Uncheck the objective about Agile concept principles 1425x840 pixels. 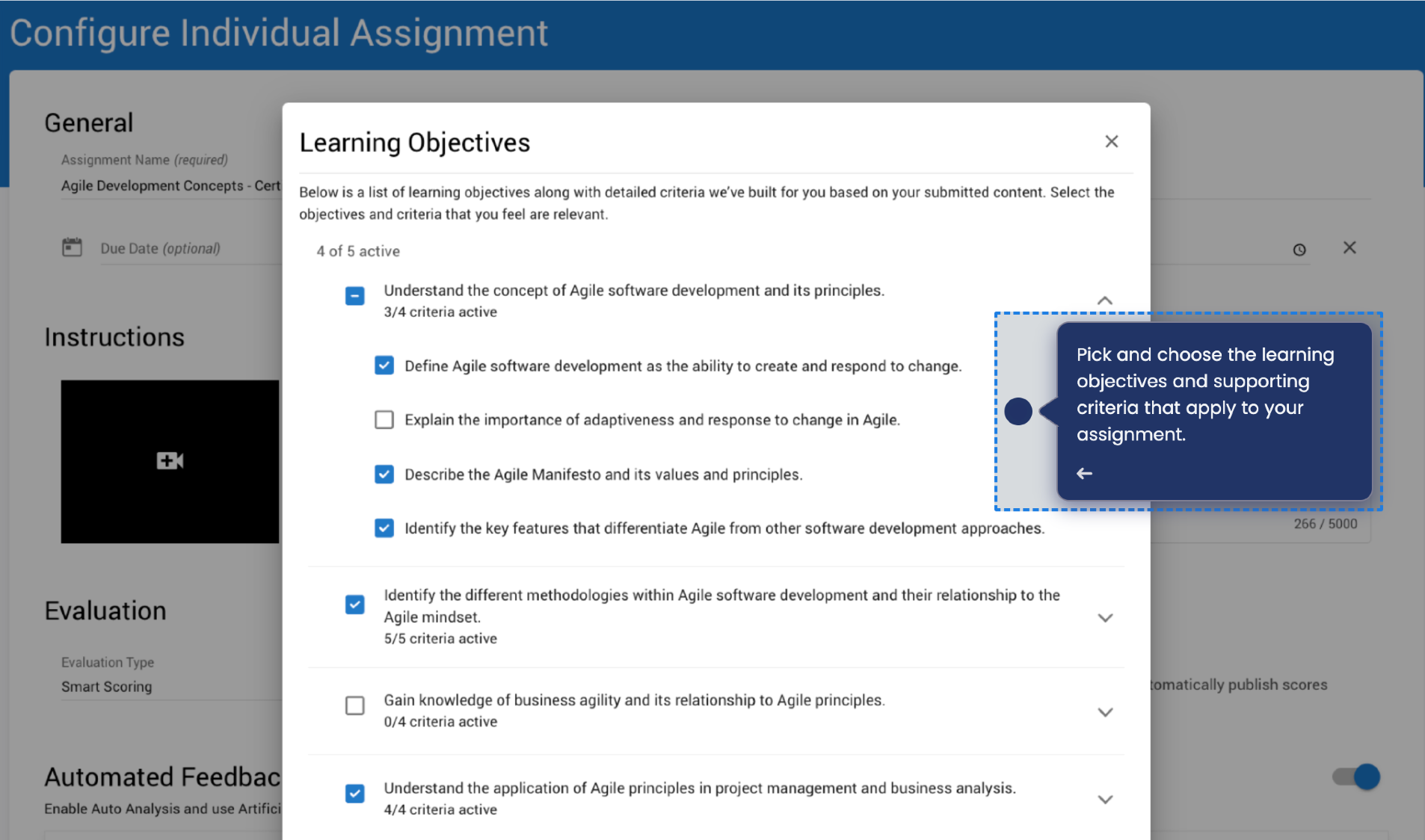pos(354,296)
